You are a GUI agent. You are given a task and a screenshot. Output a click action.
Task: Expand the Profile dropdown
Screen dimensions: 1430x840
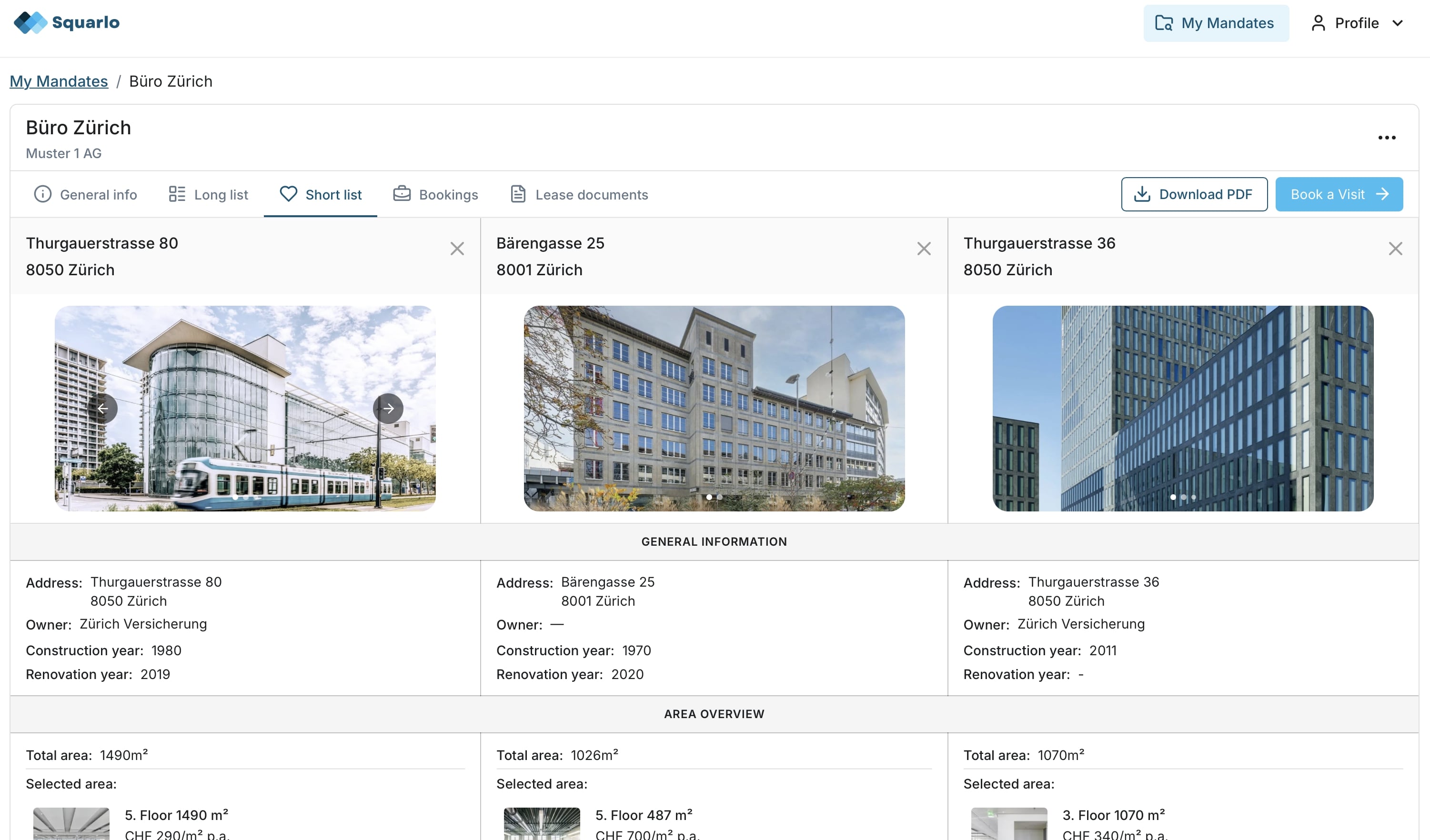(x=1357, y=23)
